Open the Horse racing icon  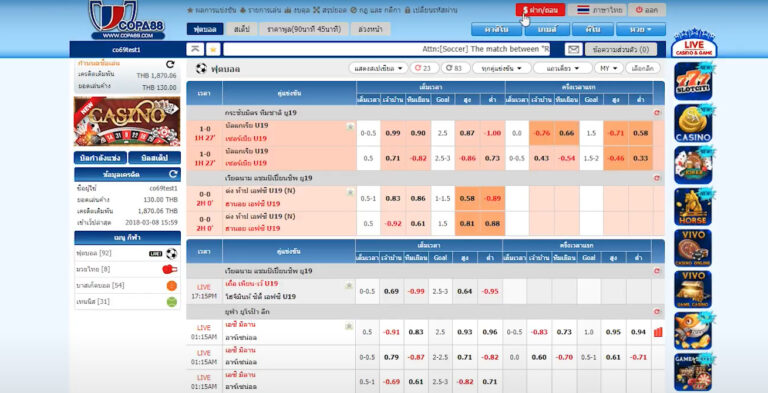pos(693,206)
